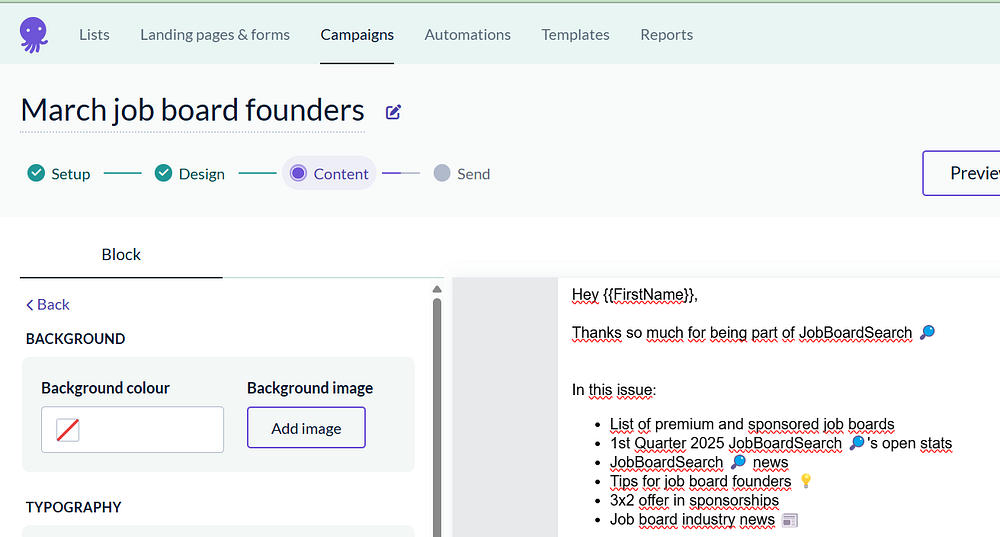Click the Background colour input field

point(150,430)
